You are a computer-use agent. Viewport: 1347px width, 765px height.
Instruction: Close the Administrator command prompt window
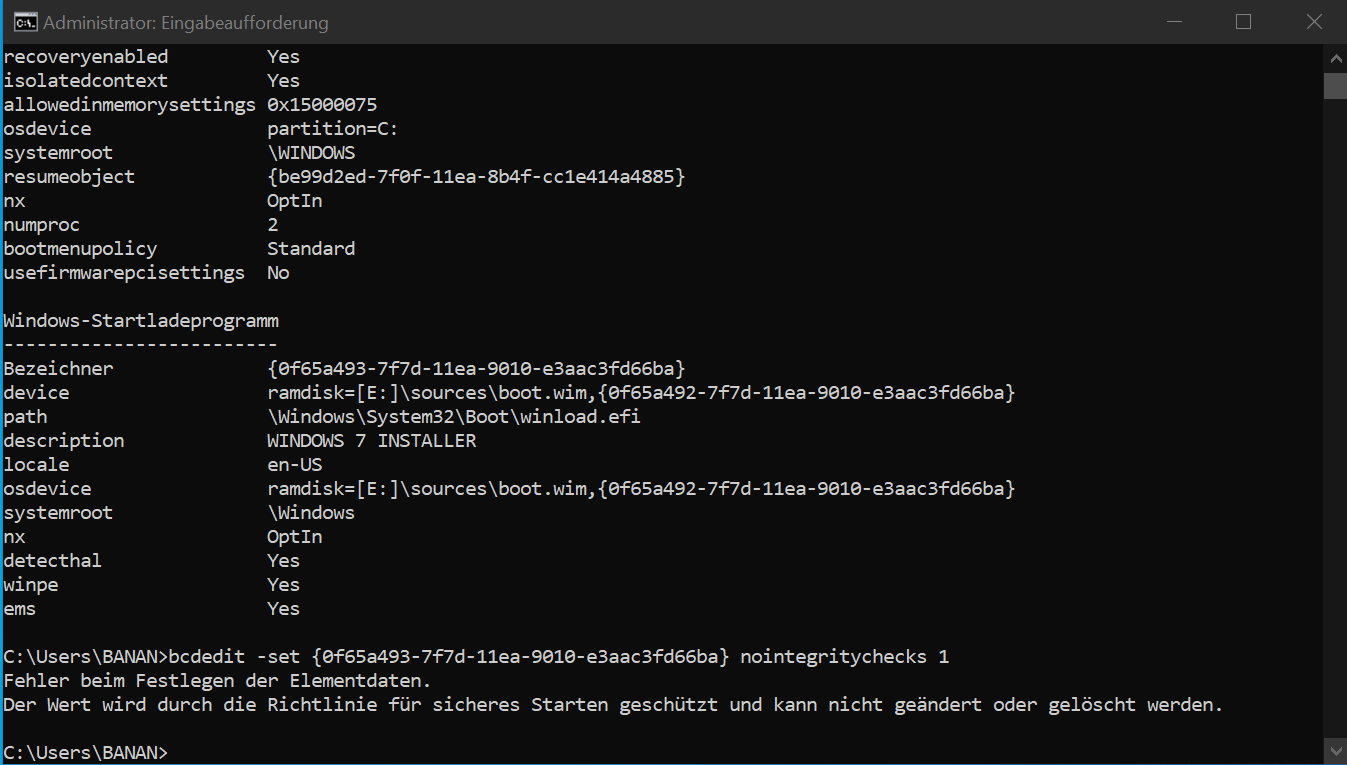[x=1312, y=22]
